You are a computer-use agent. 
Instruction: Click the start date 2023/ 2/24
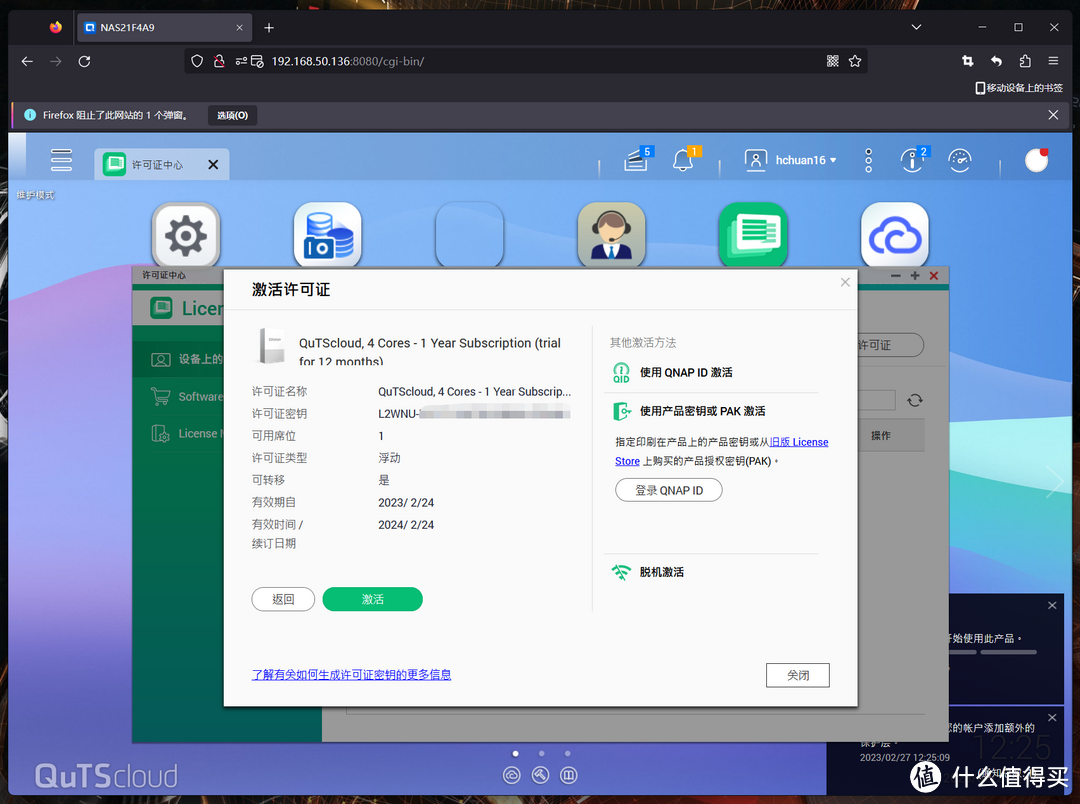click(x=406, y=503)
